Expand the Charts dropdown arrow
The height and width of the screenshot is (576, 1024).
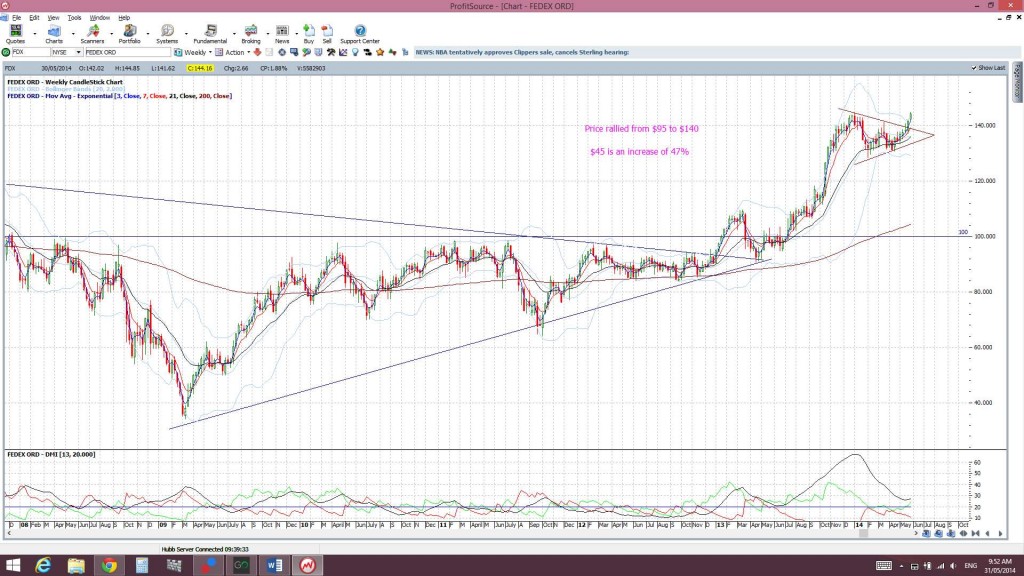pyautogui.click(x=72, y=33)
